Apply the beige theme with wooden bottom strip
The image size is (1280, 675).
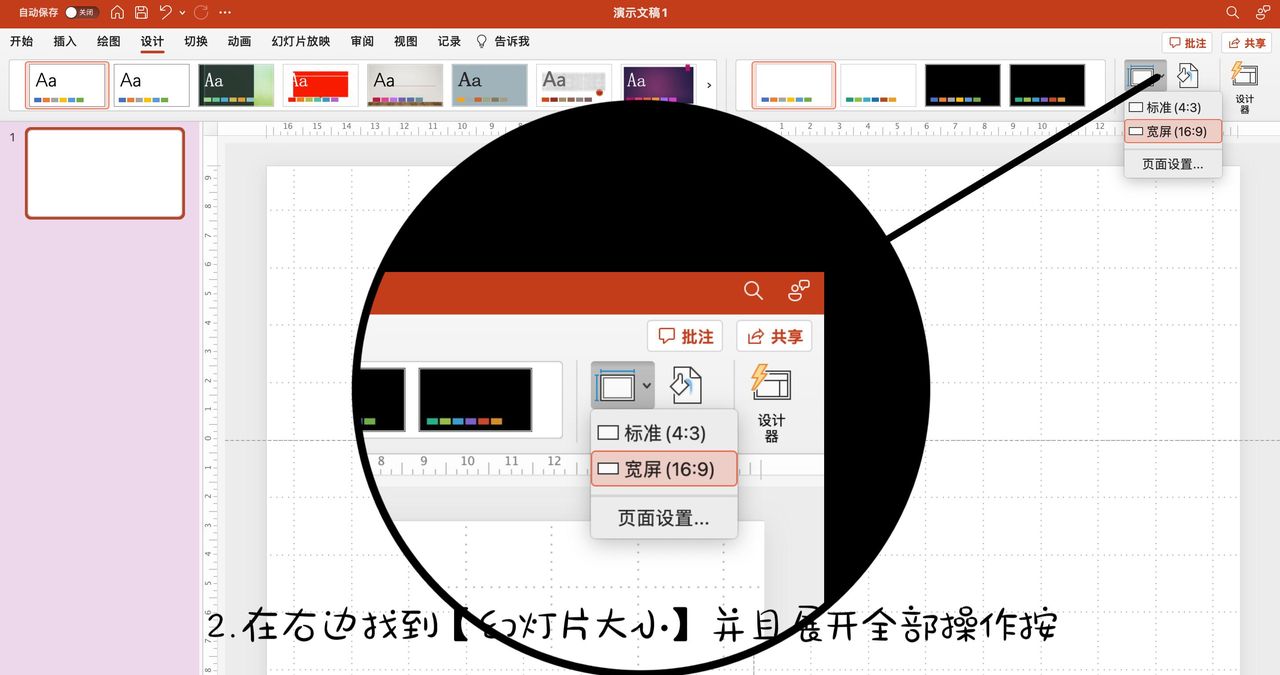tap(405, 85)
